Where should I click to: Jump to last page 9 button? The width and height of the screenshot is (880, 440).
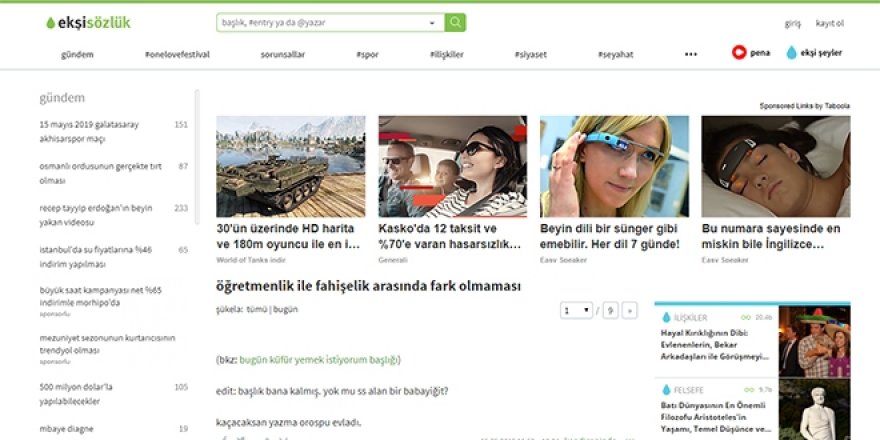coord(610,311)
